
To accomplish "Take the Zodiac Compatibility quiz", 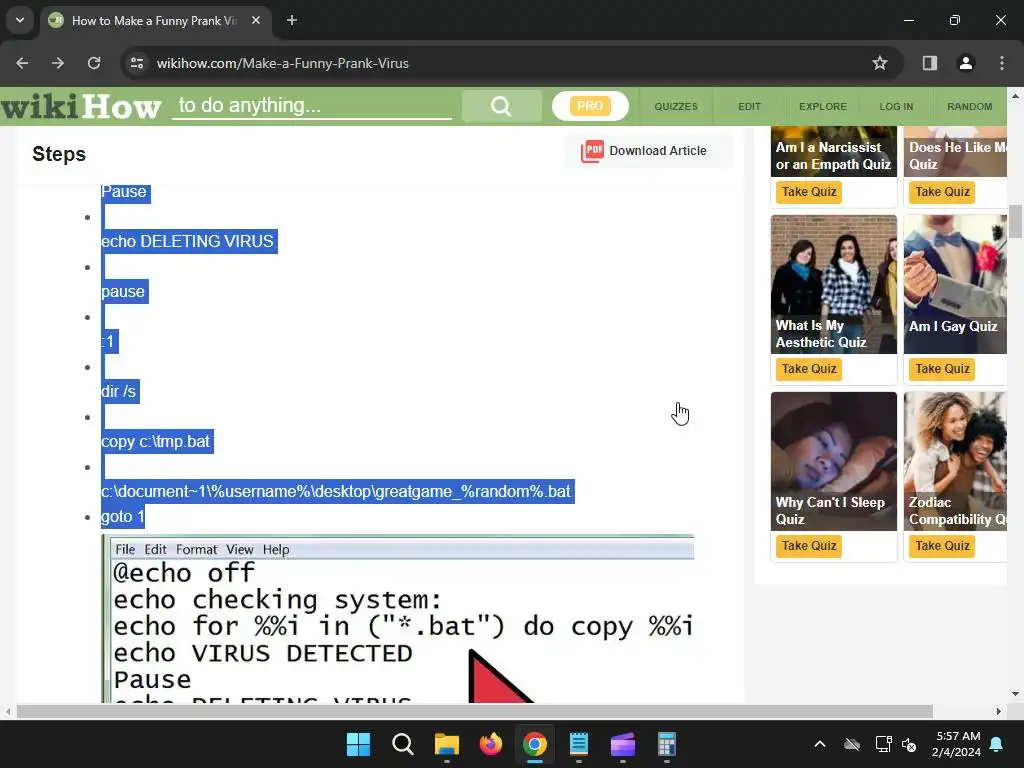I will coord(942,546).
